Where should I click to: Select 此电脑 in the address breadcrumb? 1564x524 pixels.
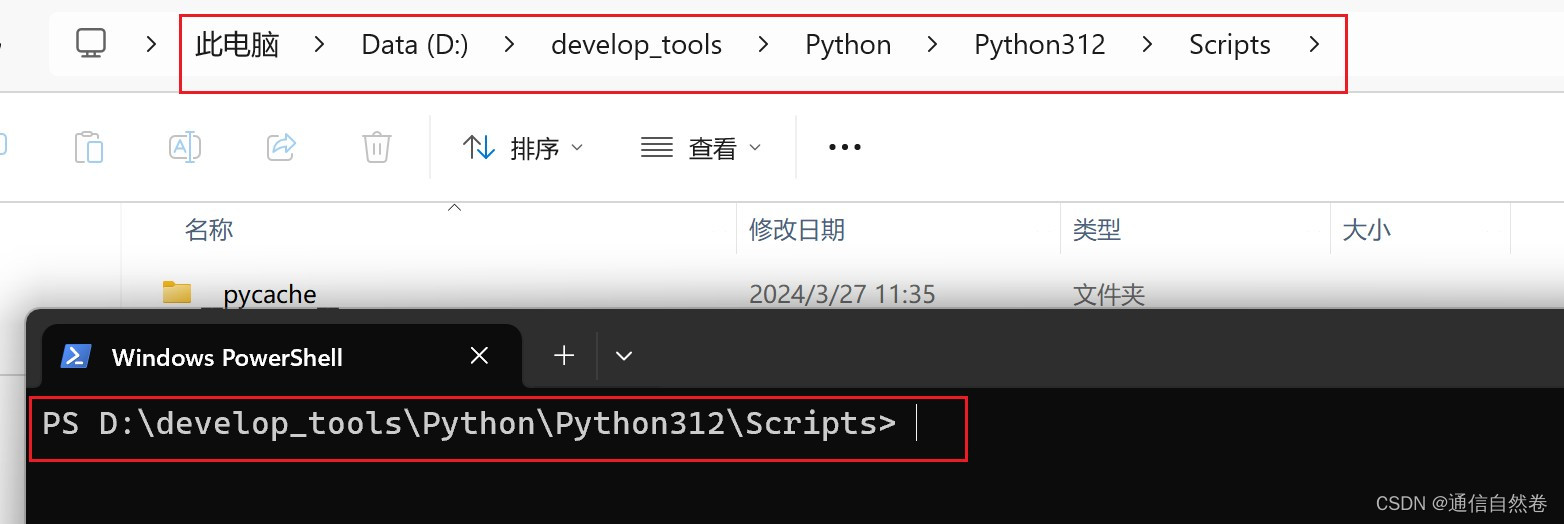237,44
